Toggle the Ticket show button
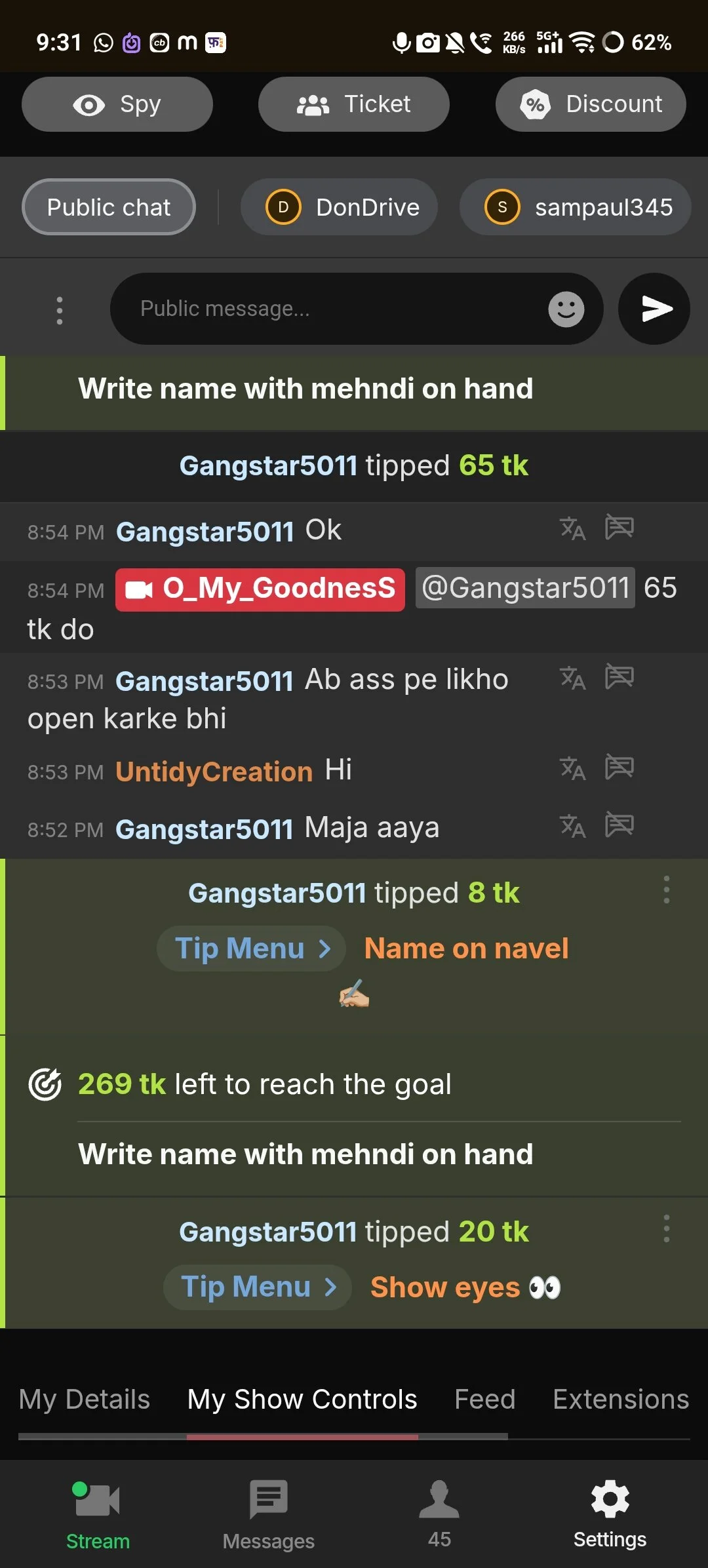This screenshot has height=1568, width=708. (354, 104)
